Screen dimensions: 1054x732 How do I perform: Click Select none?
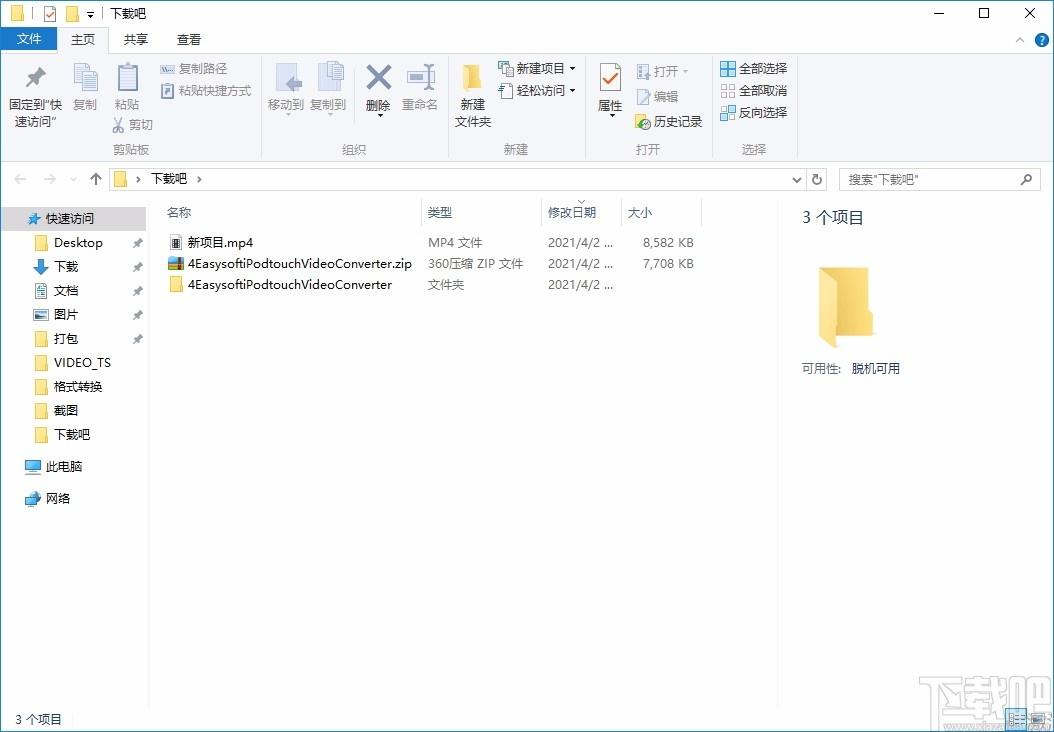[754, 91]
